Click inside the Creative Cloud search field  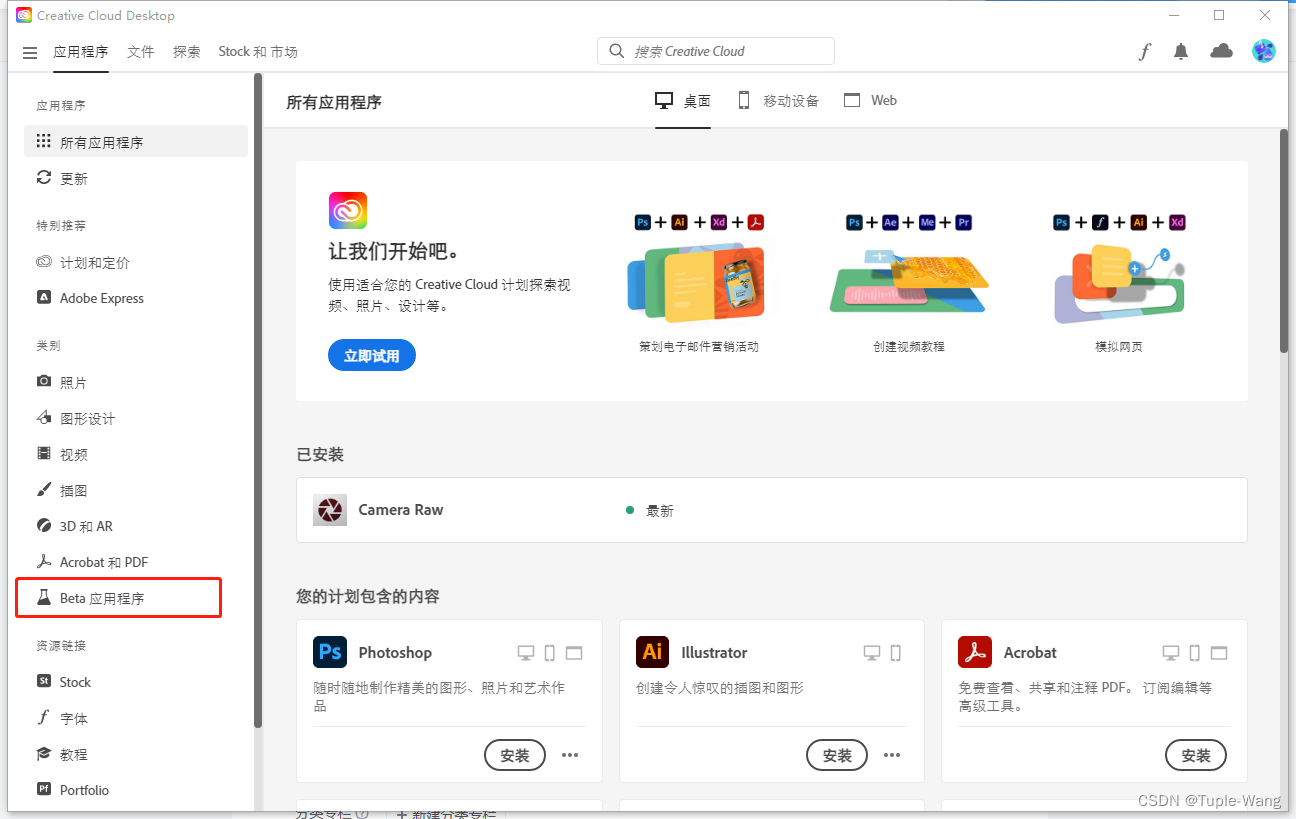pos(716,50)
